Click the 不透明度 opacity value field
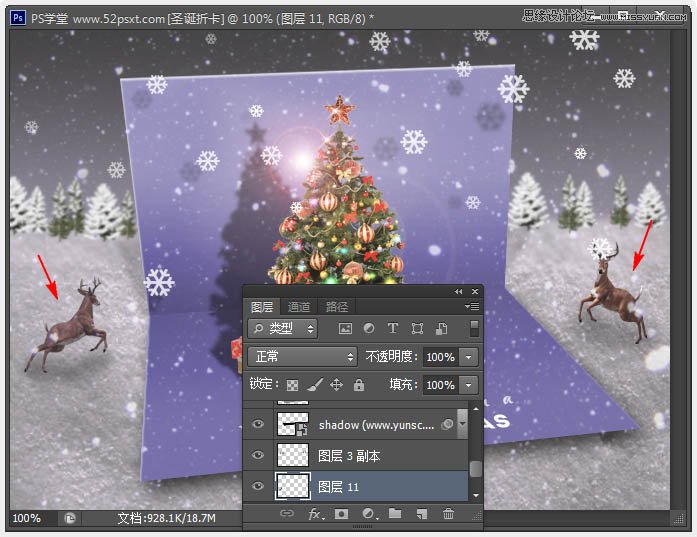This screenshot has width=697, height=537. [440, 357]
